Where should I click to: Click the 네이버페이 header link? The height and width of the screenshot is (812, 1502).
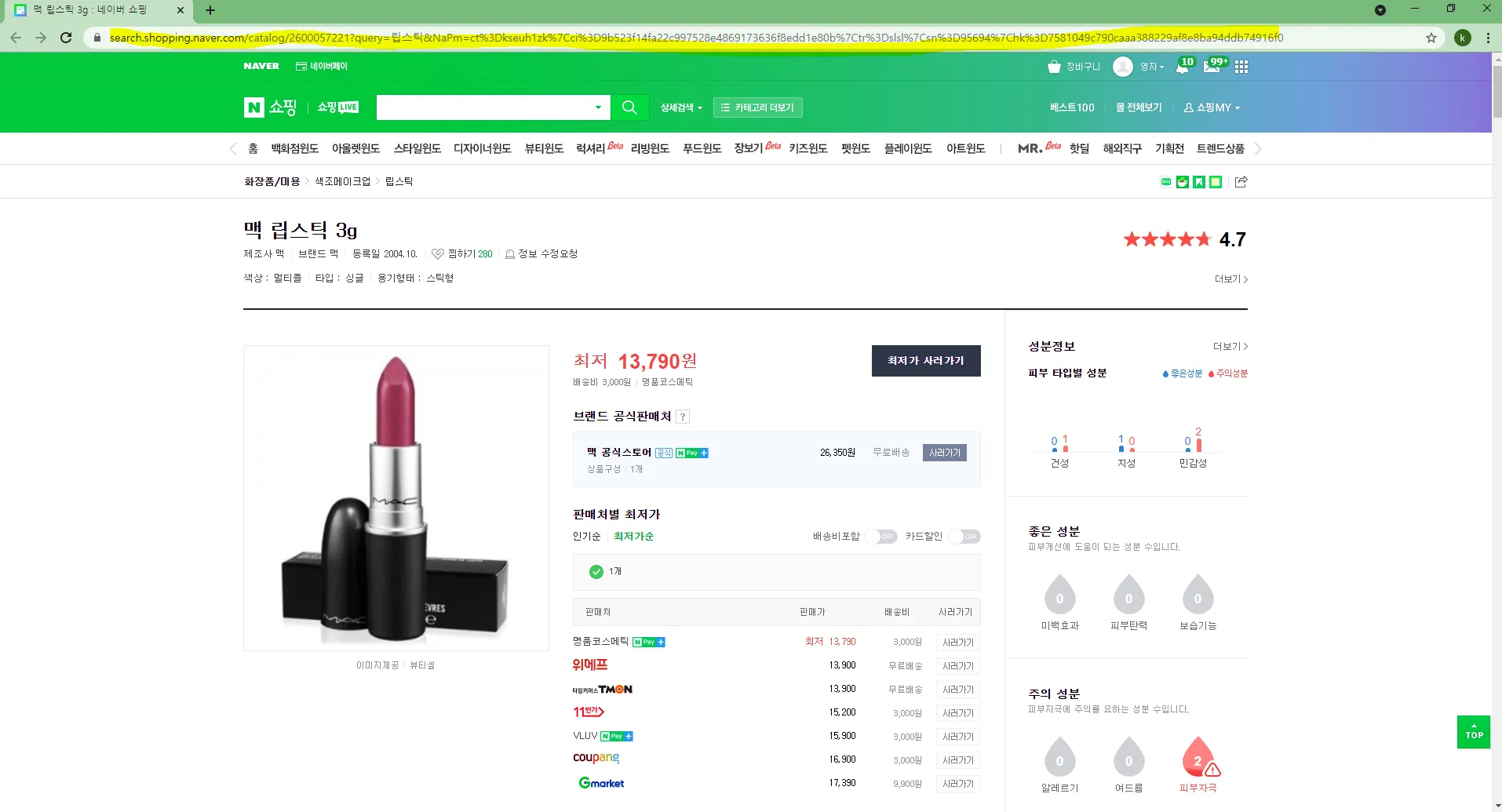[x=322, y=67]
